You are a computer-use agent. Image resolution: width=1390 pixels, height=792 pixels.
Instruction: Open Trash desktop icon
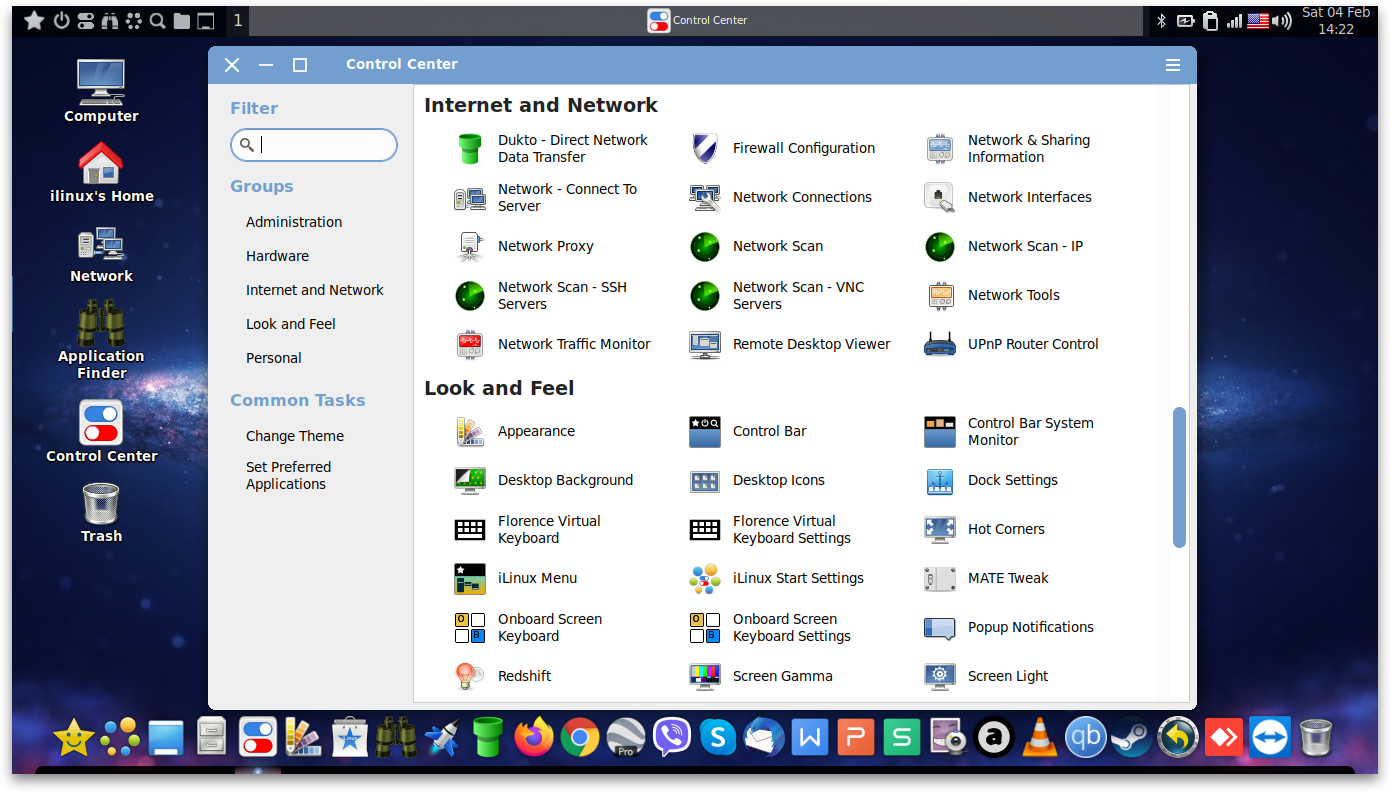(x=101, y=514)
